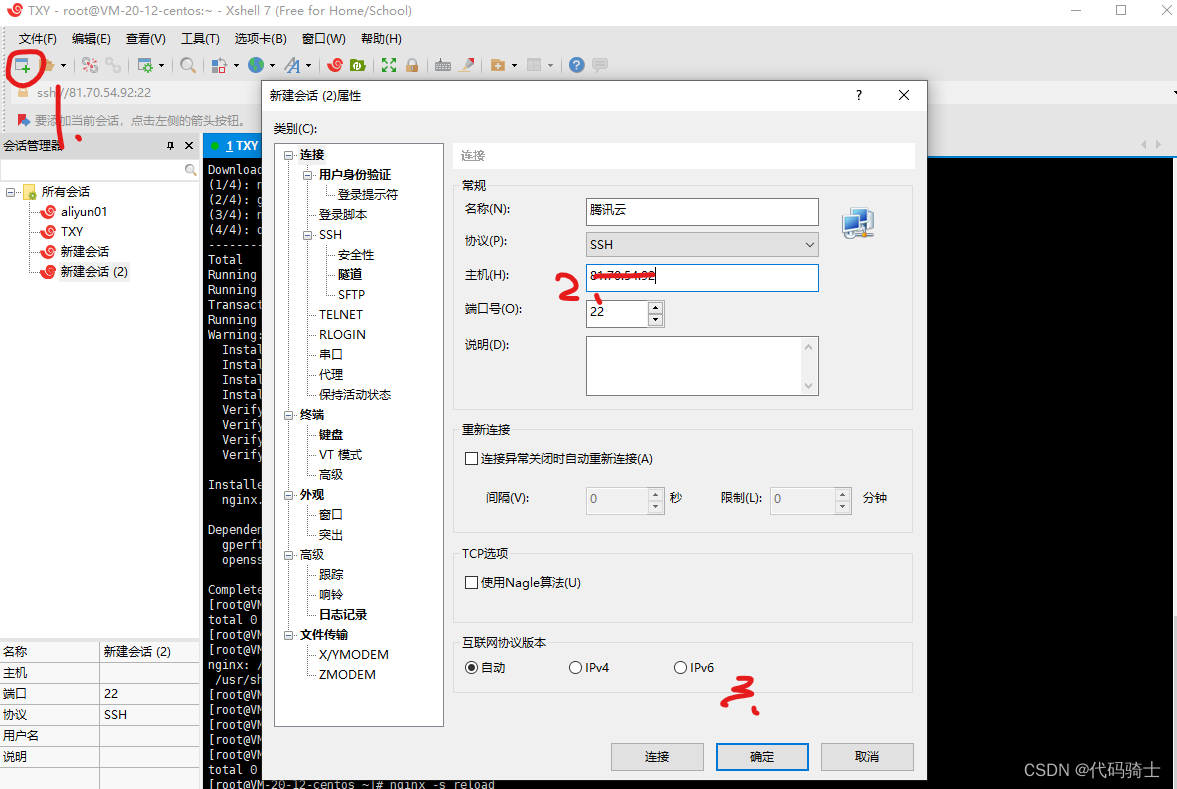Collapse the 连接 category tree node
This screenshot has width=1177, height=789.
[288, 155]
